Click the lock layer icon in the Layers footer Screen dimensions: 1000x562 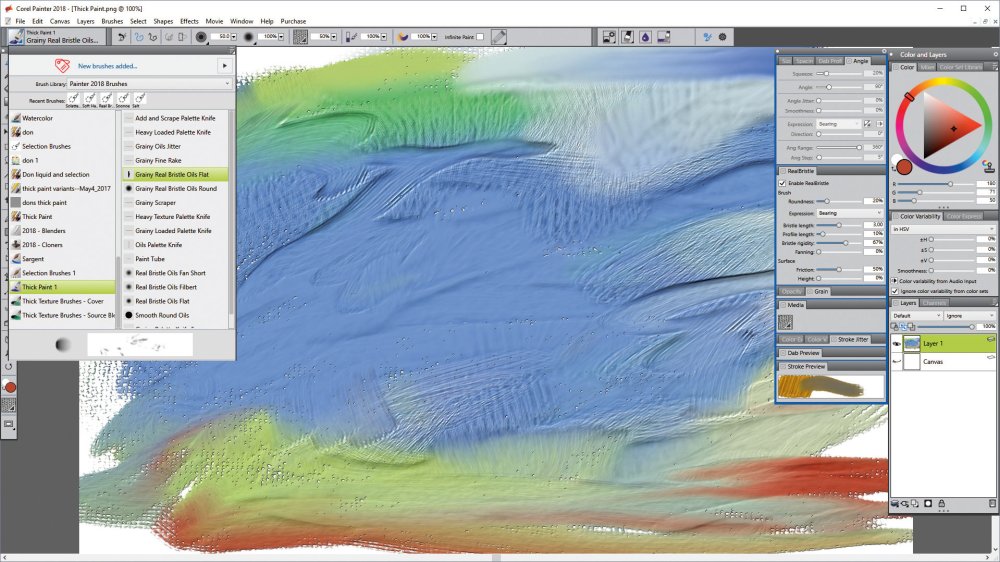(941, 503)
